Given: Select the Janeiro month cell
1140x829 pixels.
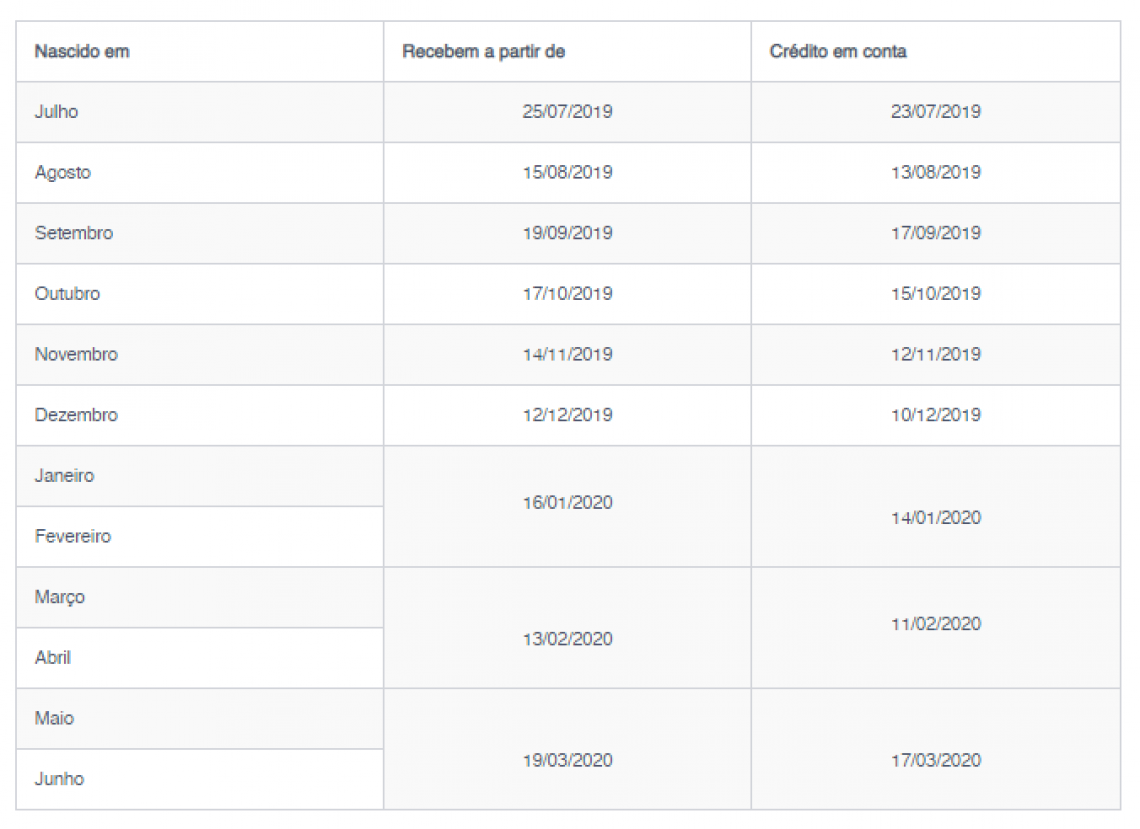Looking at the screenshot, I should click(64, 476).
